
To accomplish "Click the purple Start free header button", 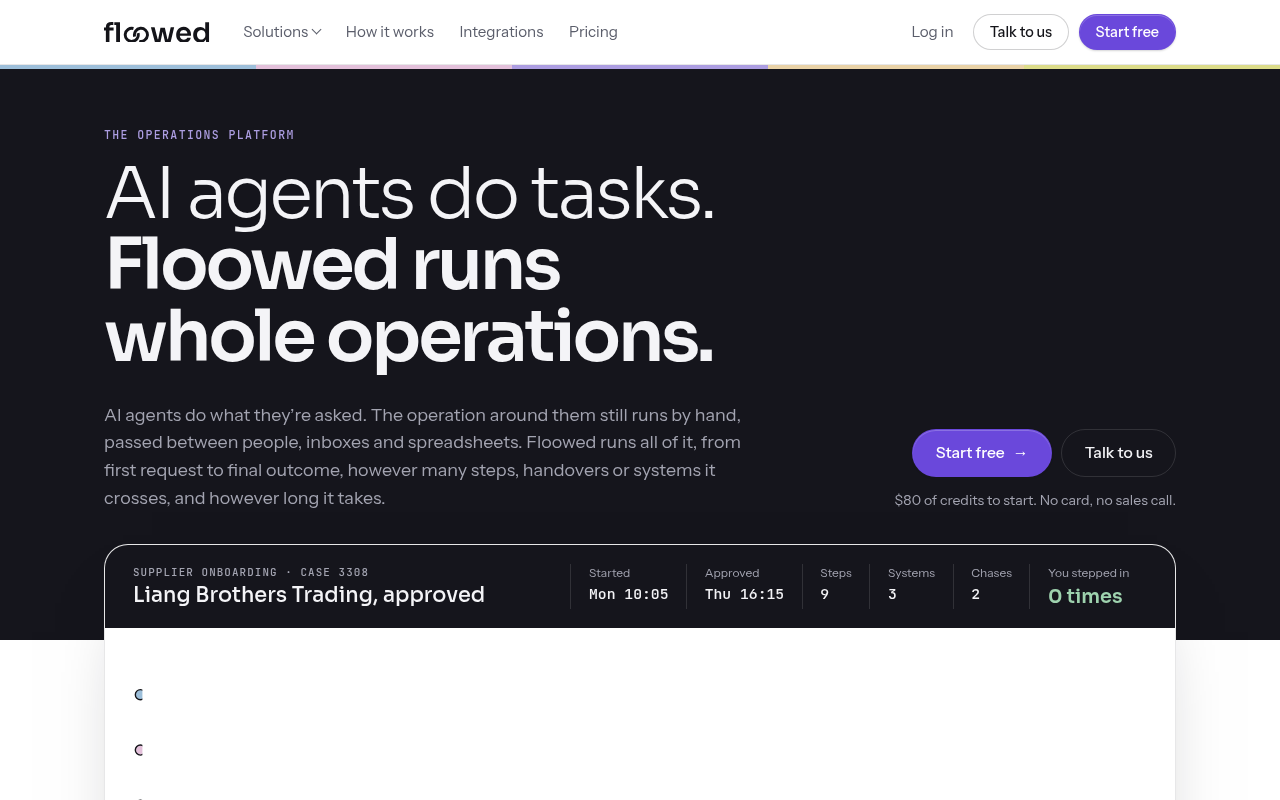I will coord(1127,32).
